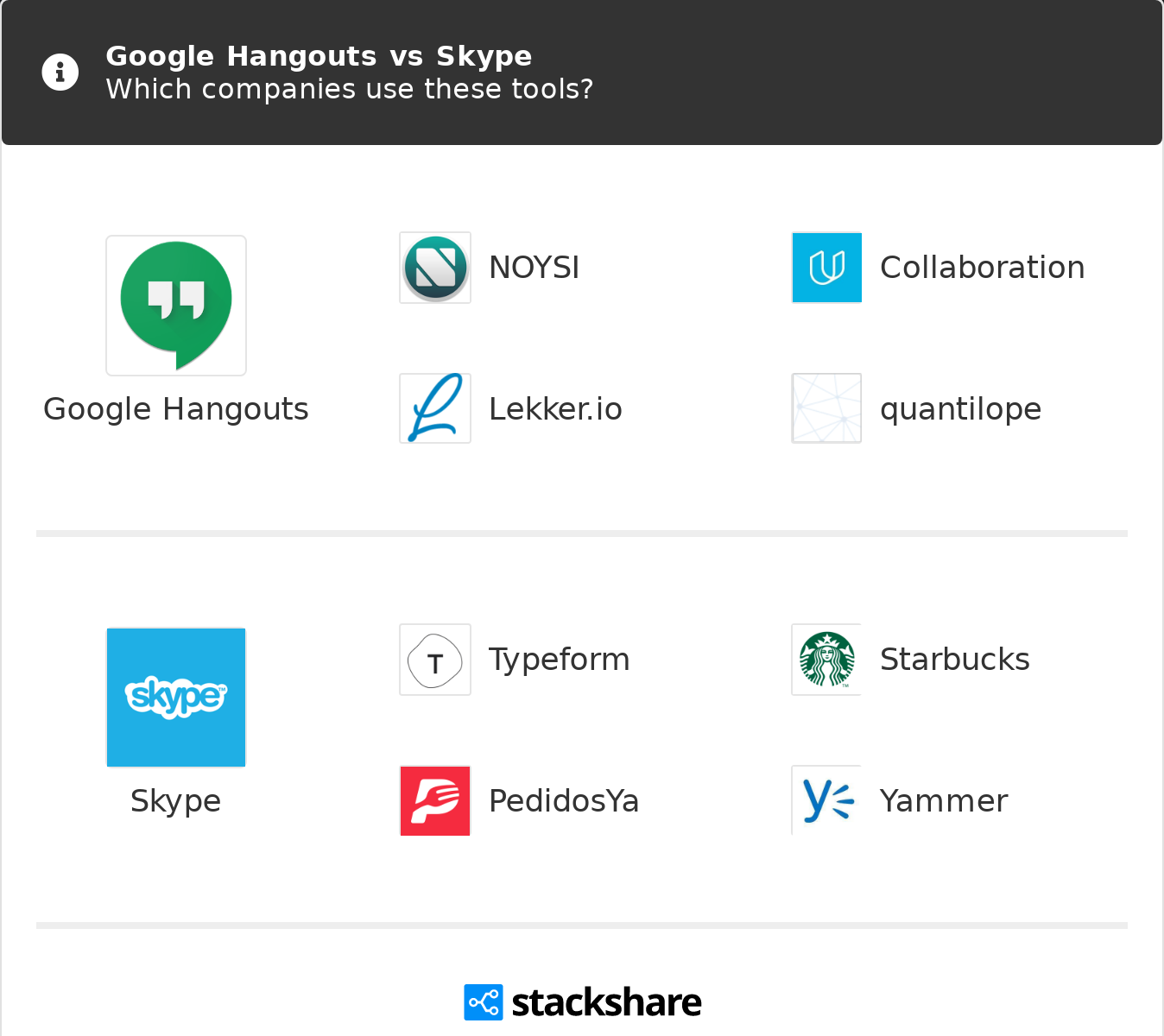1164x1036 pixels.
Task: Click the quantilope logo thumbnail
Action: [x=826, y=408]
